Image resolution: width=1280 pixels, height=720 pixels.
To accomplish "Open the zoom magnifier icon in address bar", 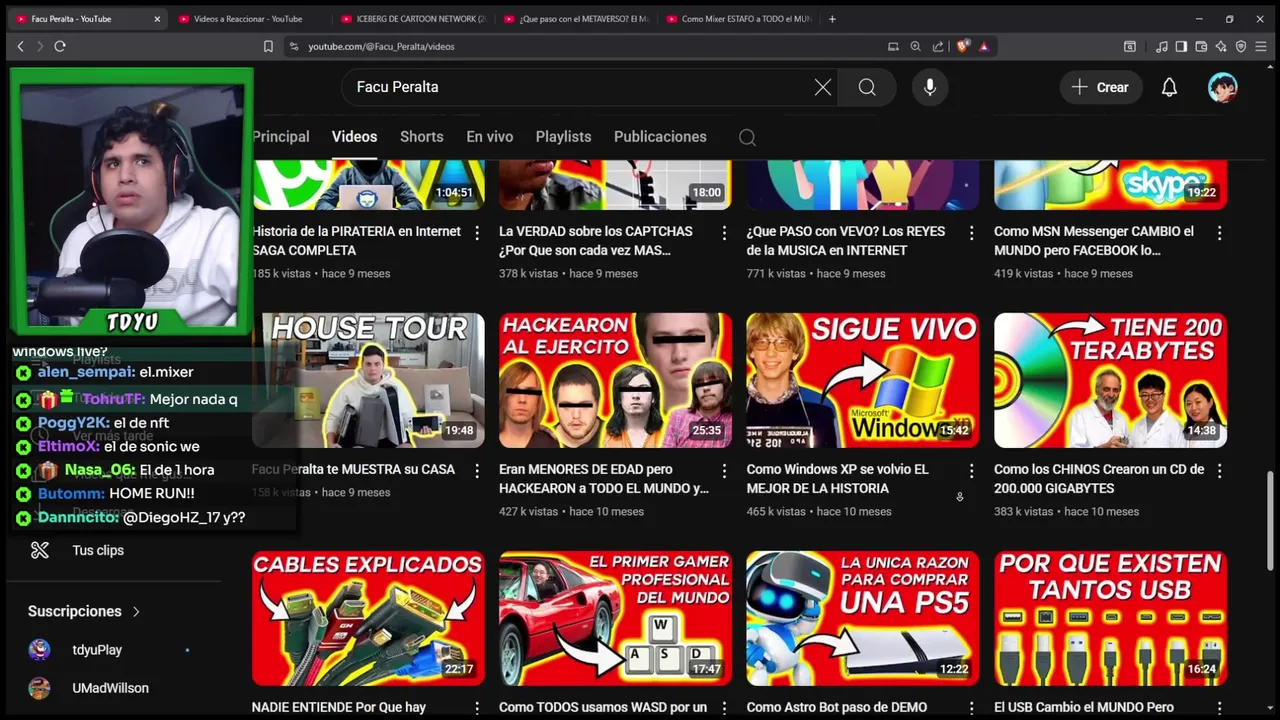I will [x=915, y=46].
